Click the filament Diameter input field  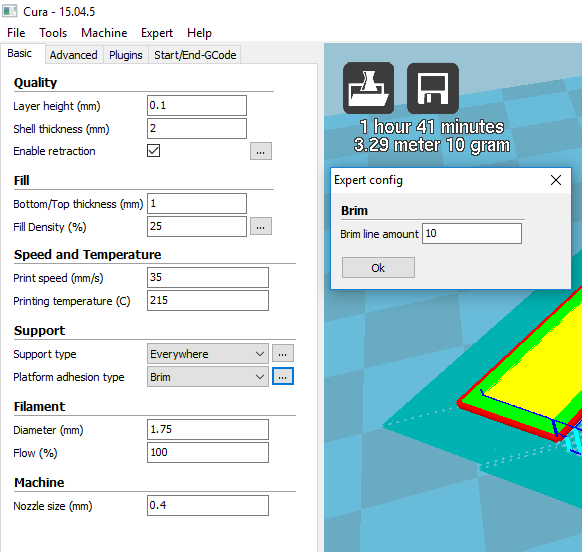(207, 429)
